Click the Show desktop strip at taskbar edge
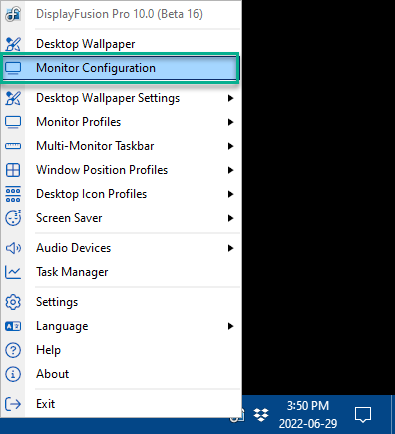The width and height of the screenshot is (395, 434). (x=393, y=415)
